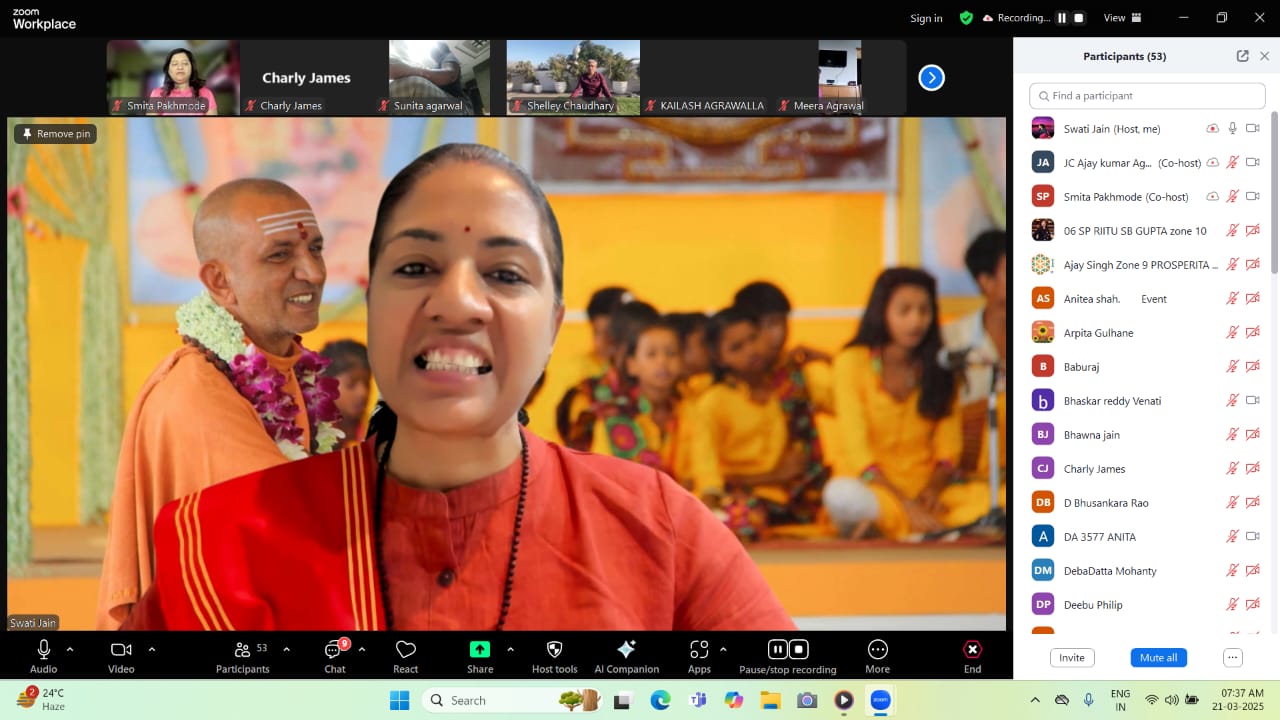
Task: Select Charly James in participant list
Action: pyautogui.click(x=1094, y=469)
